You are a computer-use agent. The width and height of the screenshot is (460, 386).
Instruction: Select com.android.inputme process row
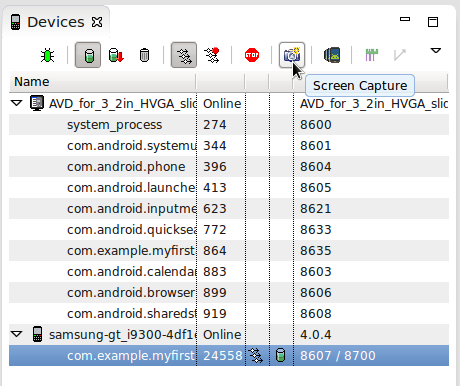tap(229, 209)
